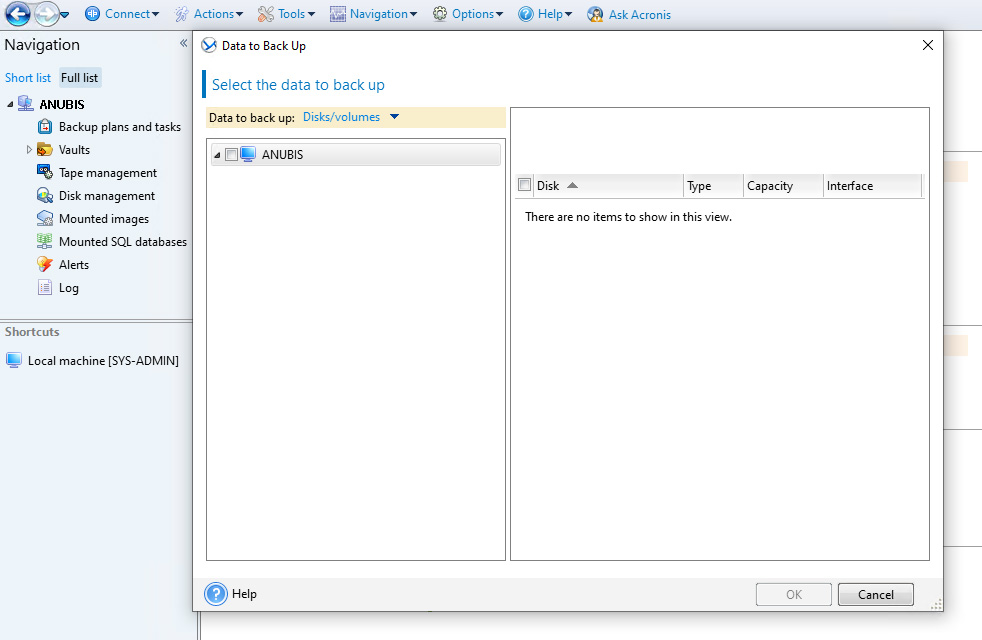Click the Connect globe icon
982x640 pixels.
tap(92, 14)
